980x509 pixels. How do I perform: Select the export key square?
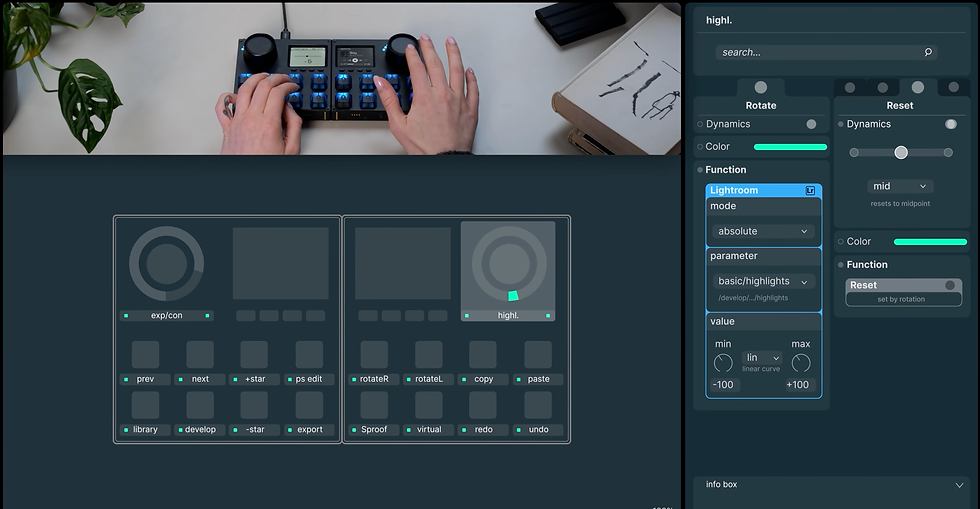(309, 405)
